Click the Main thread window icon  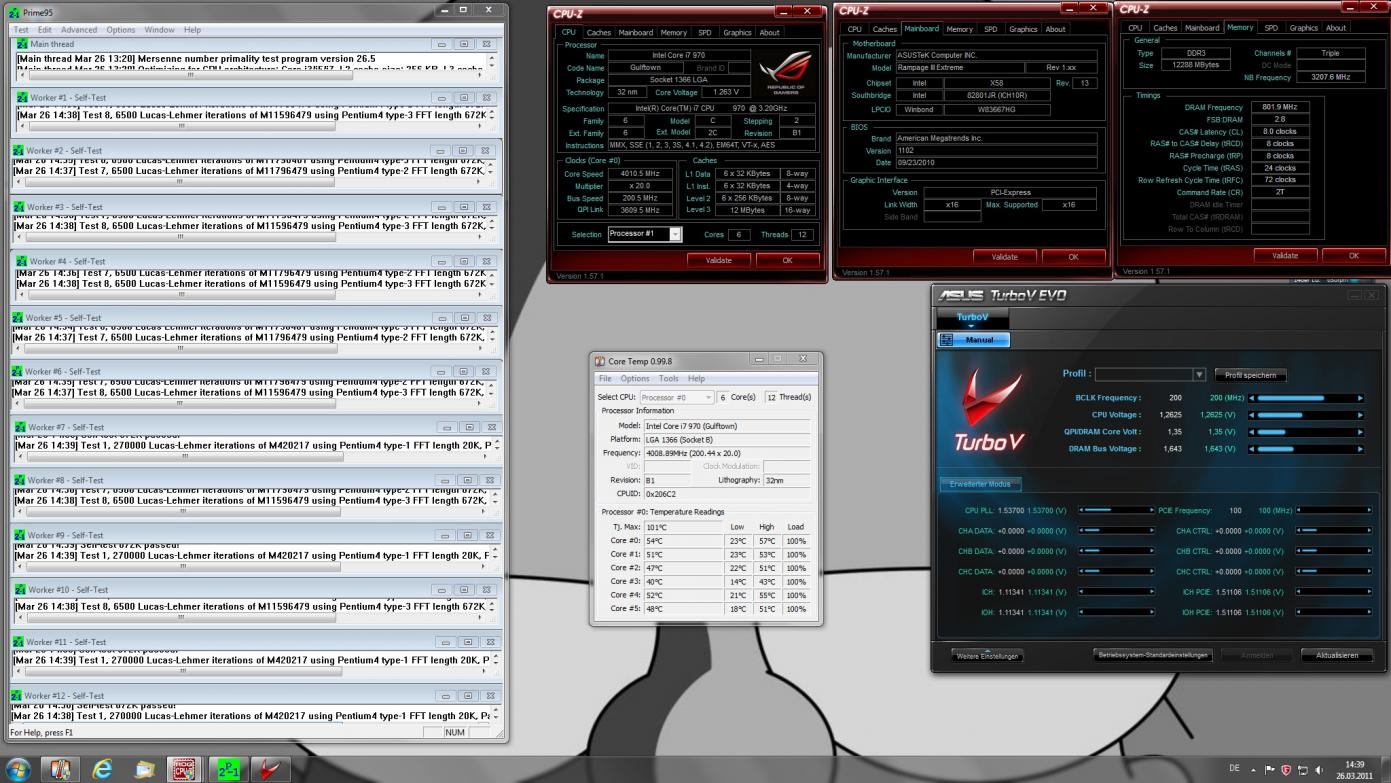pos(23,44)
